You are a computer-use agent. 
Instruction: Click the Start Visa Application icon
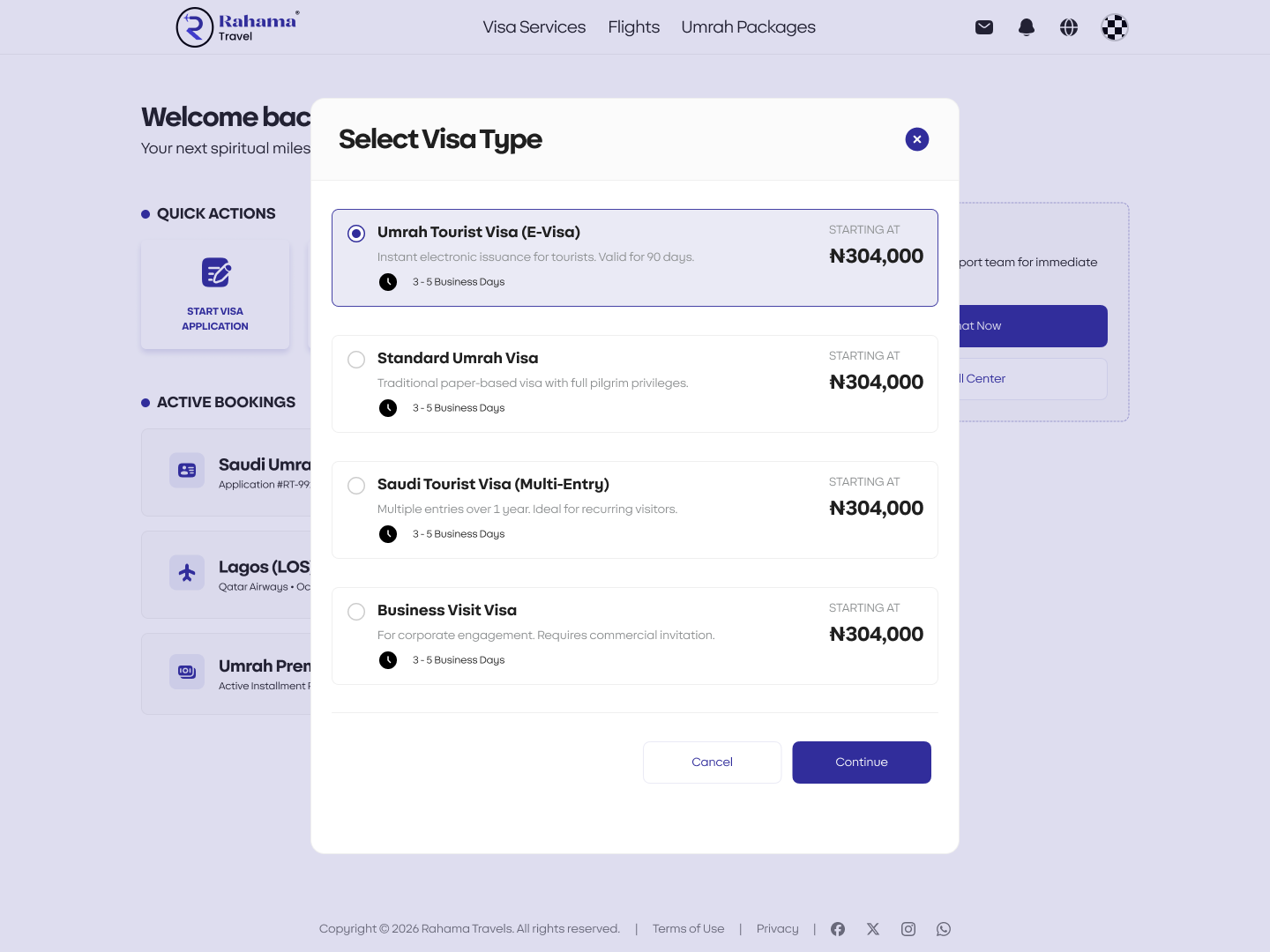[x=215, y=272]
